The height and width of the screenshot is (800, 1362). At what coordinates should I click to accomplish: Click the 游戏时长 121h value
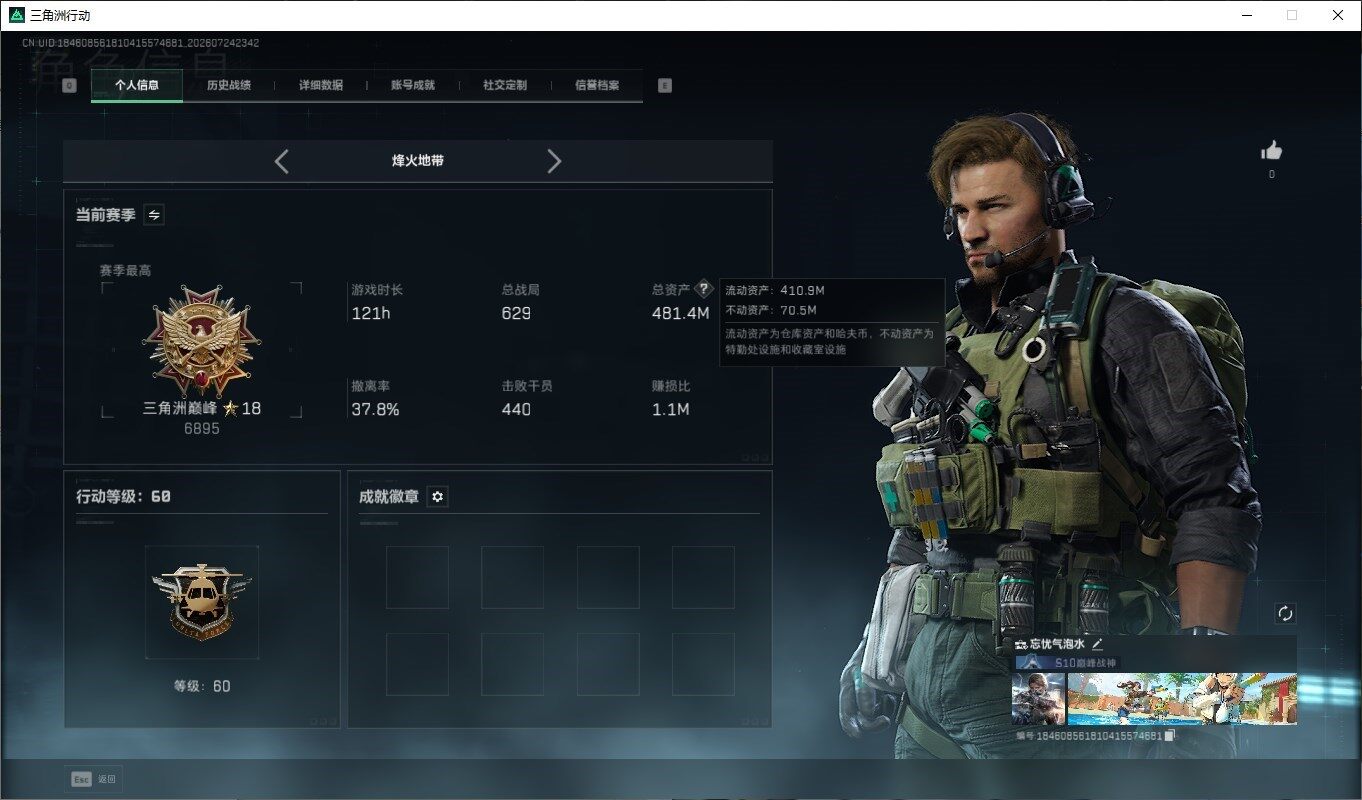pos(370,314)
